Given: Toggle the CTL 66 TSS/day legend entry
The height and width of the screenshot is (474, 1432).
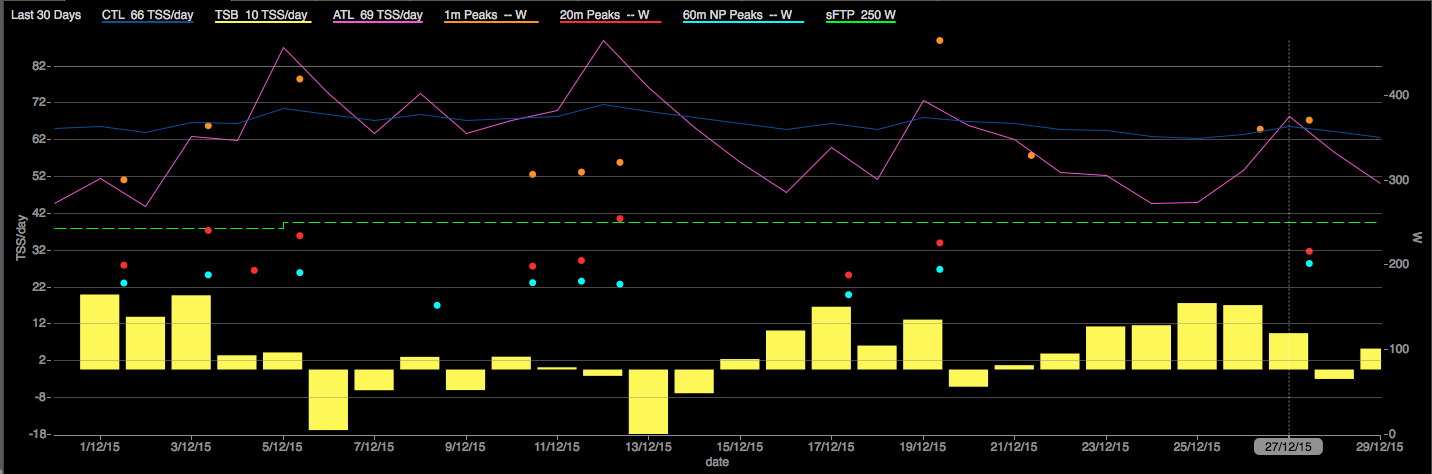Looking at the screenshot, I should (147, 16).
